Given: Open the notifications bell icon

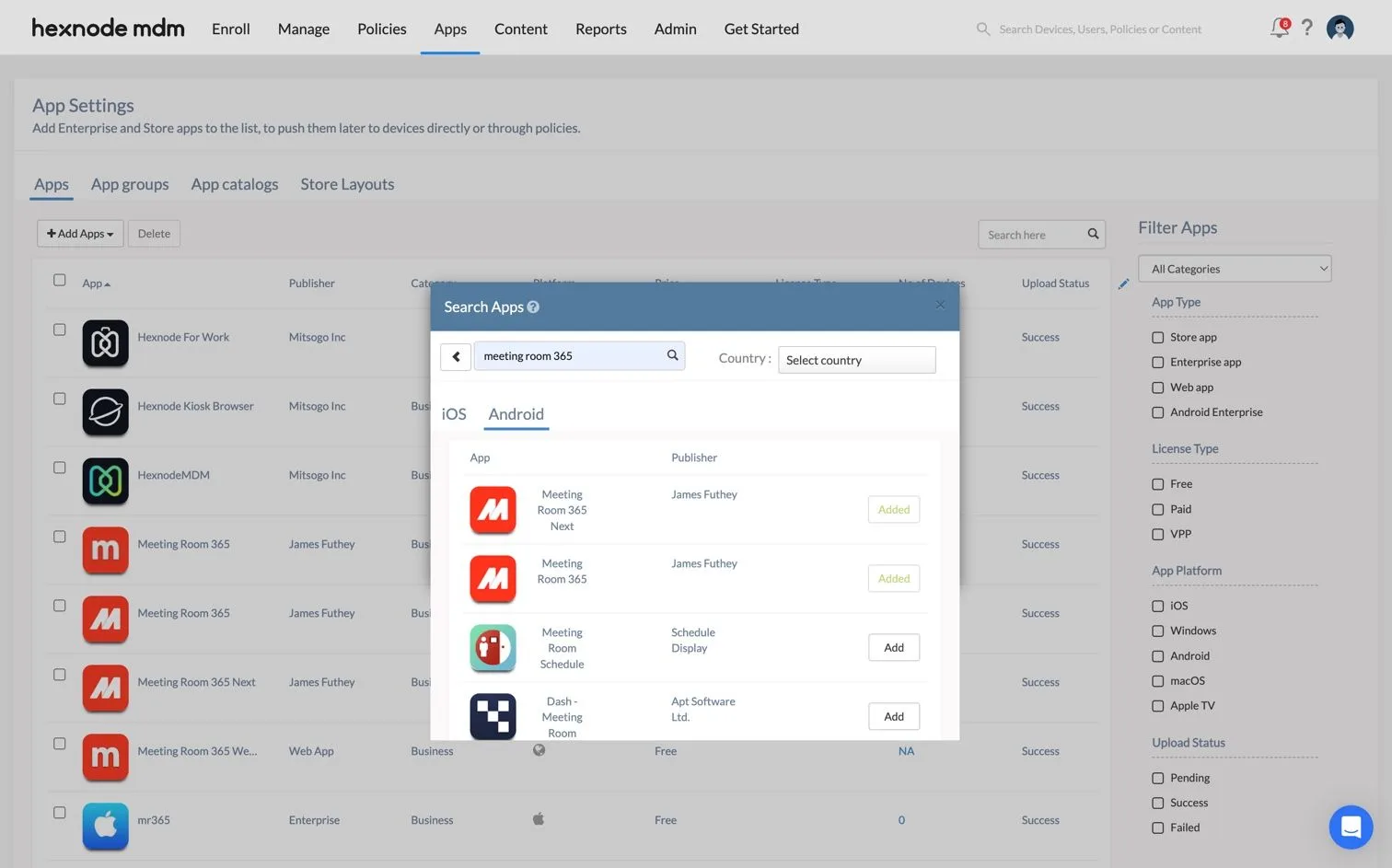Looking at the screenshot, I should 1280,28.
